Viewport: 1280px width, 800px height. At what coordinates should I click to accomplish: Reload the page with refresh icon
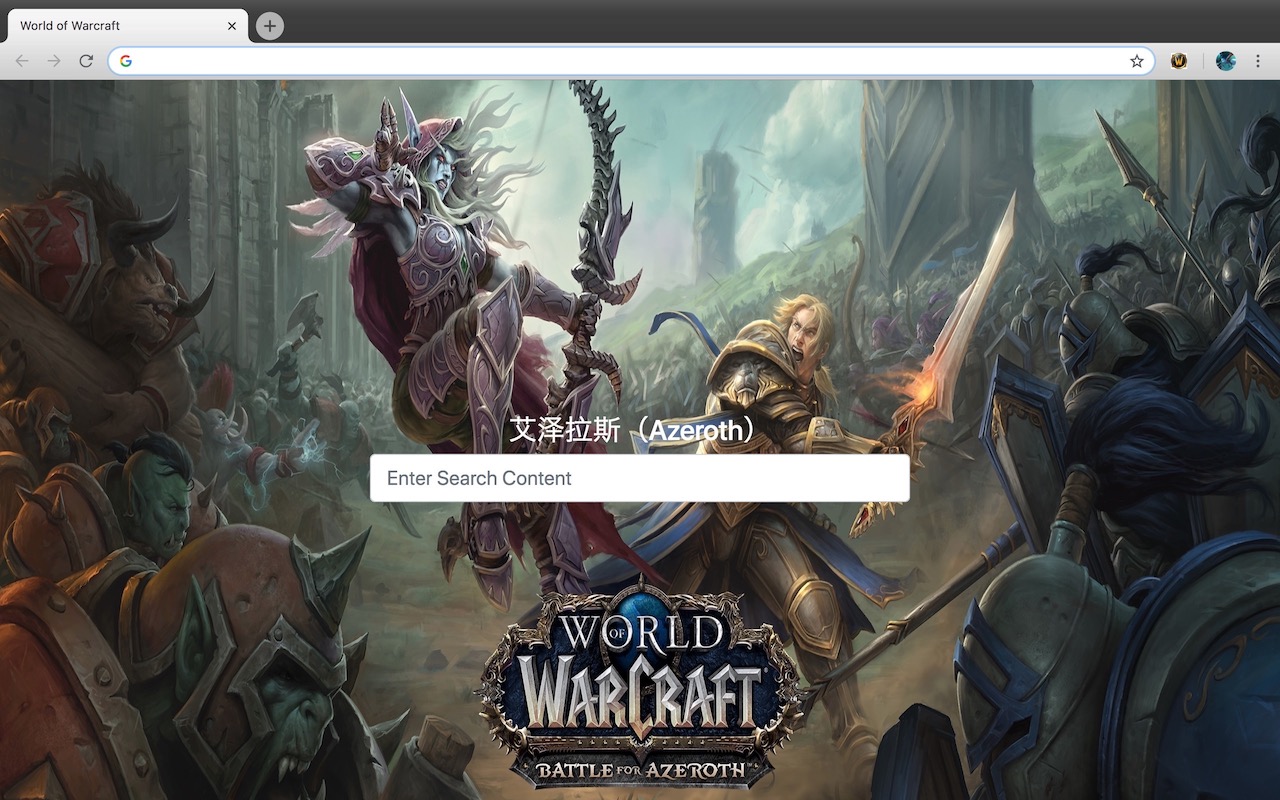86,61
